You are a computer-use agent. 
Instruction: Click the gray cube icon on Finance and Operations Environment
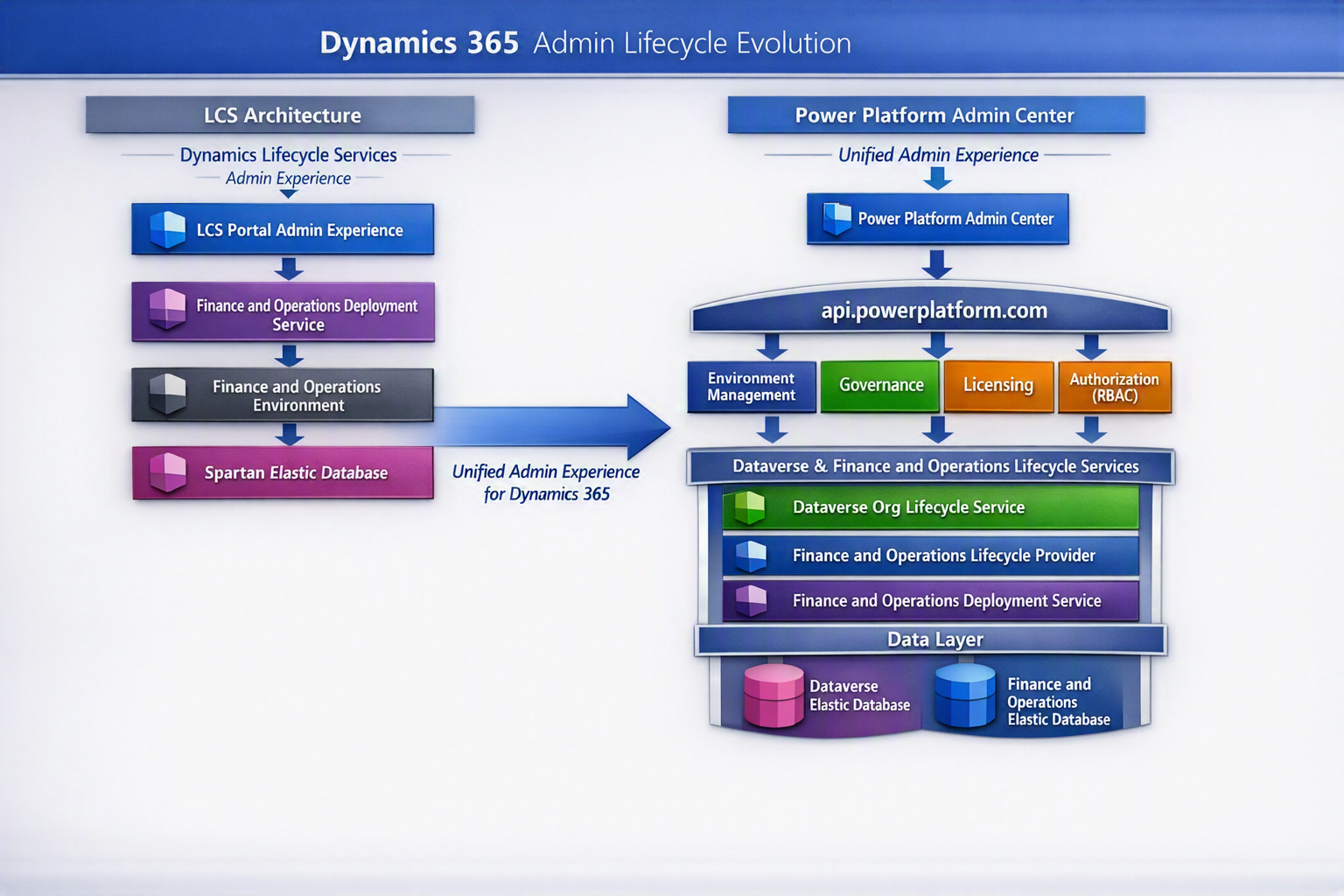tap(167, 394)
